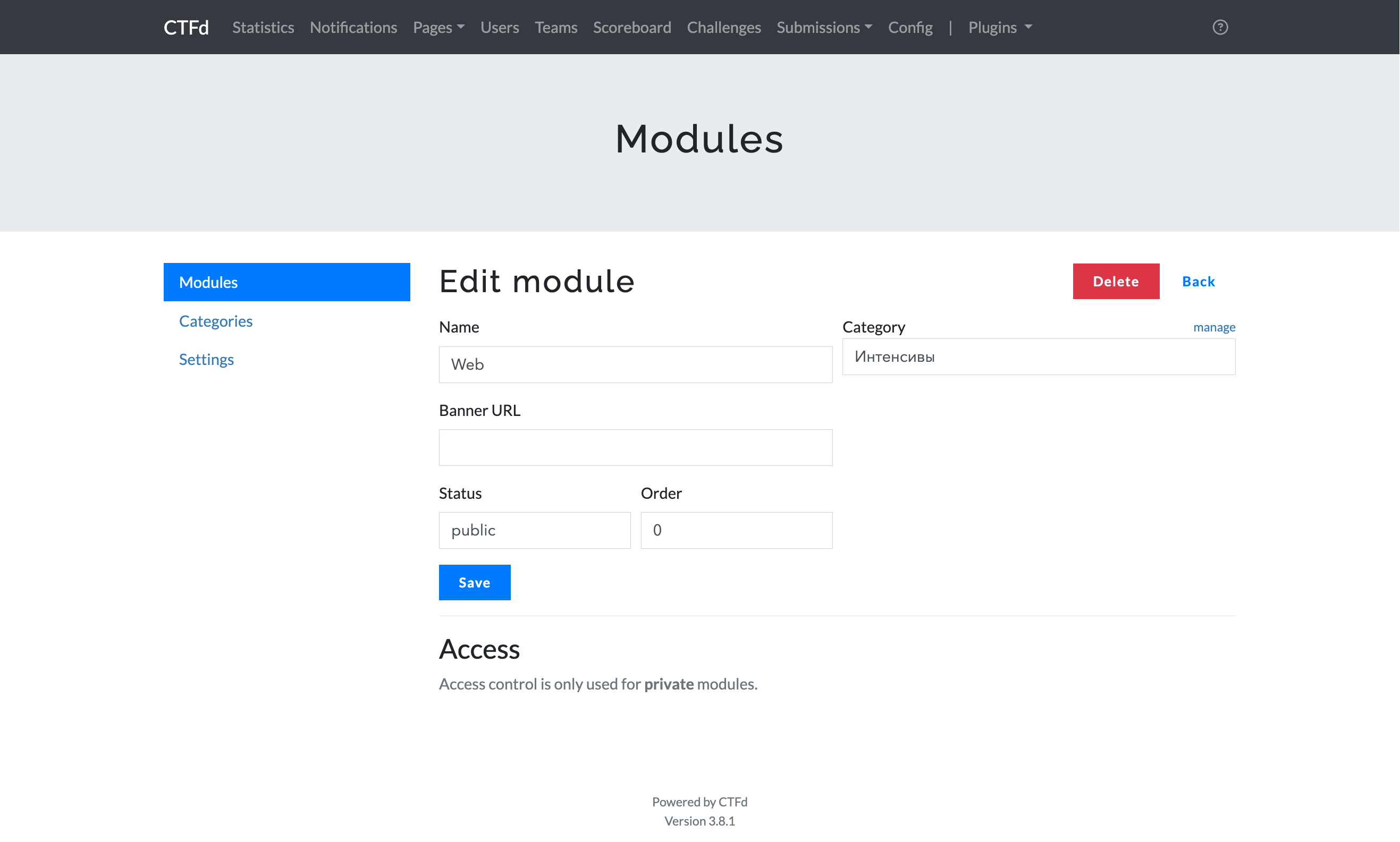Open the Pages dropdown menu
This screenshot has width=1400, height=842.
point(438,27)
